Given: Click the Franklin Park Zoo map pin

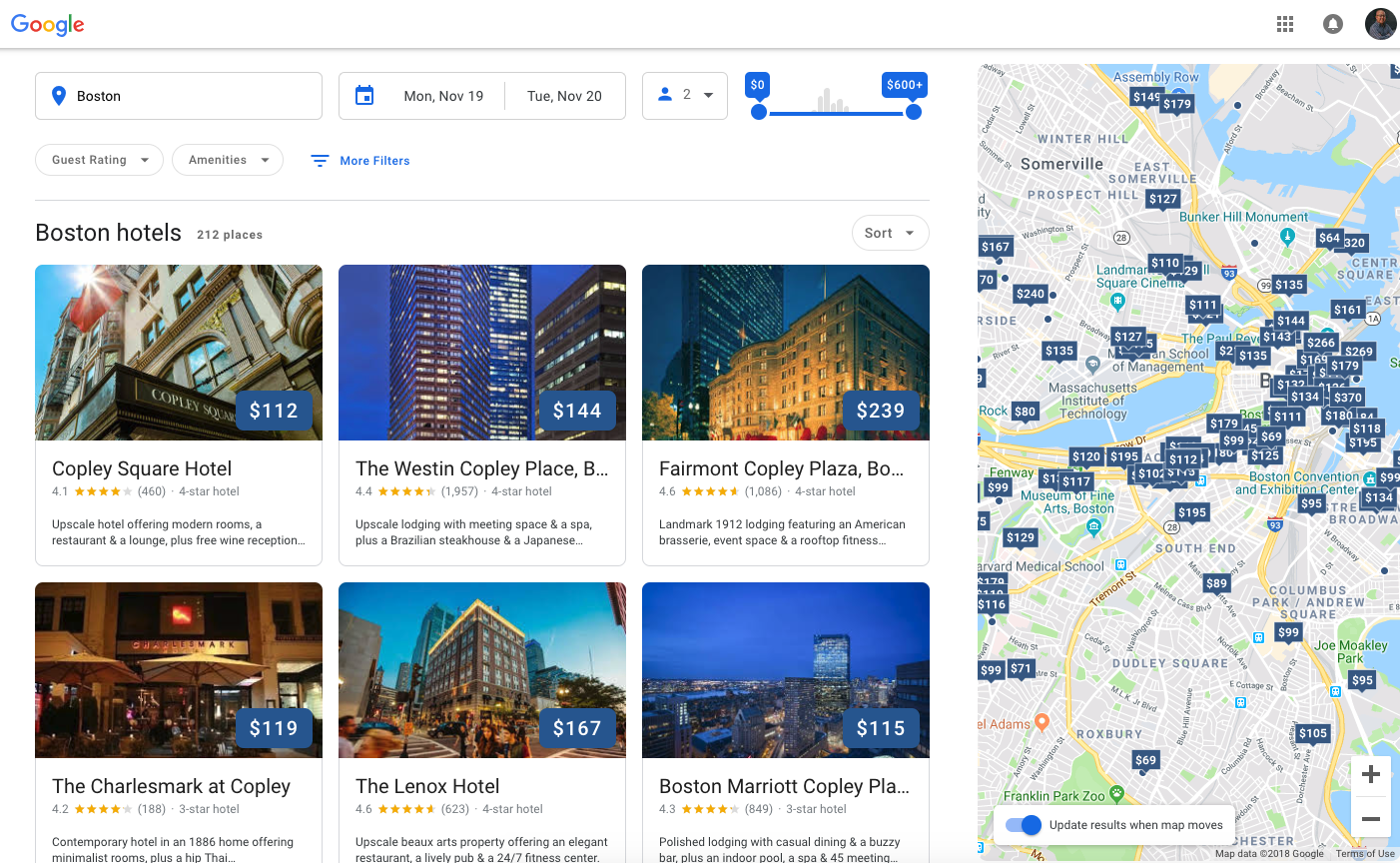Looking at the screenshot, I should point(1117,793).
